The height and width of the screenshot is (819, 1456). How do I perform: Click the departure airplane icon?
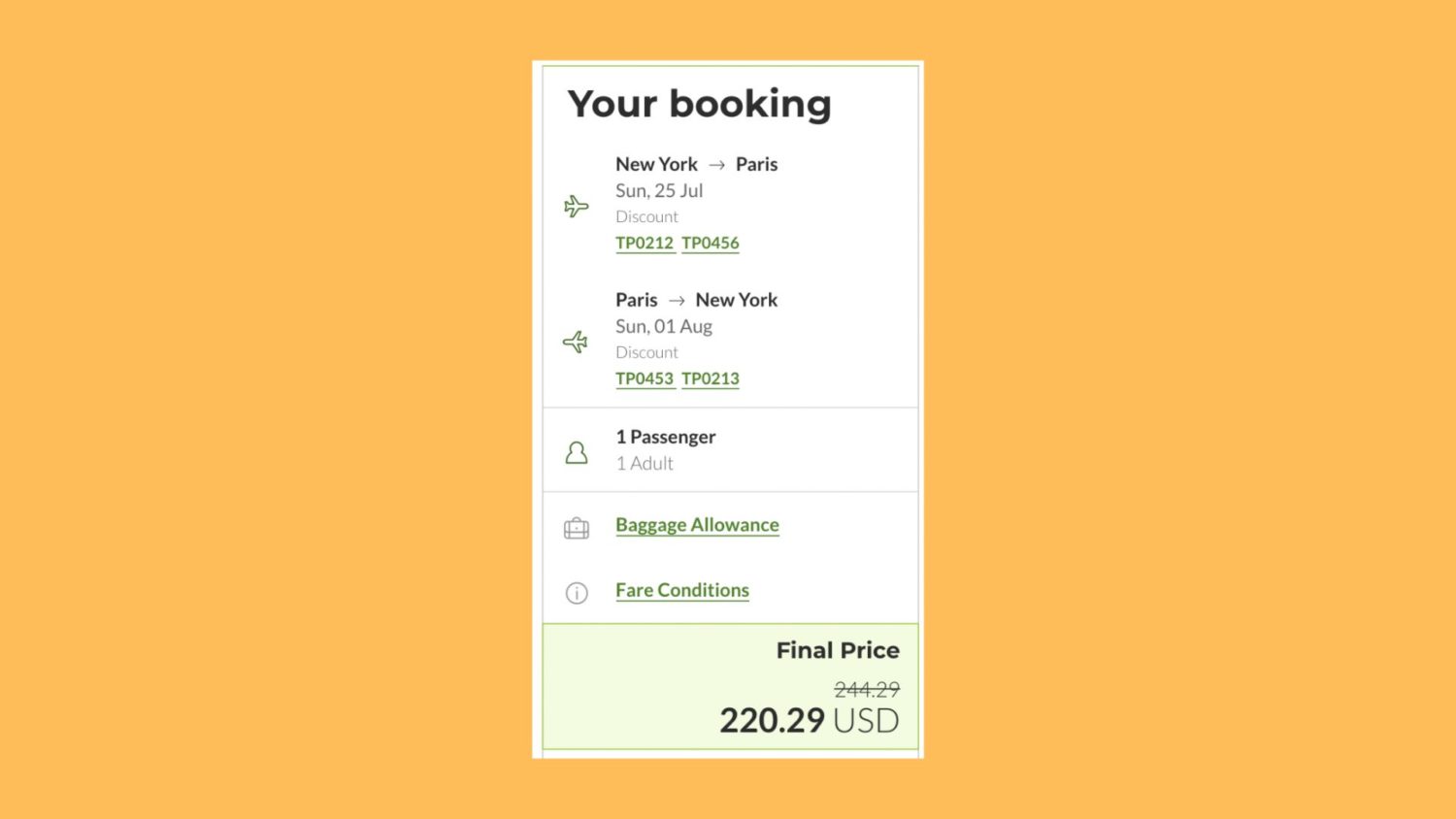[x=577, y=205]
